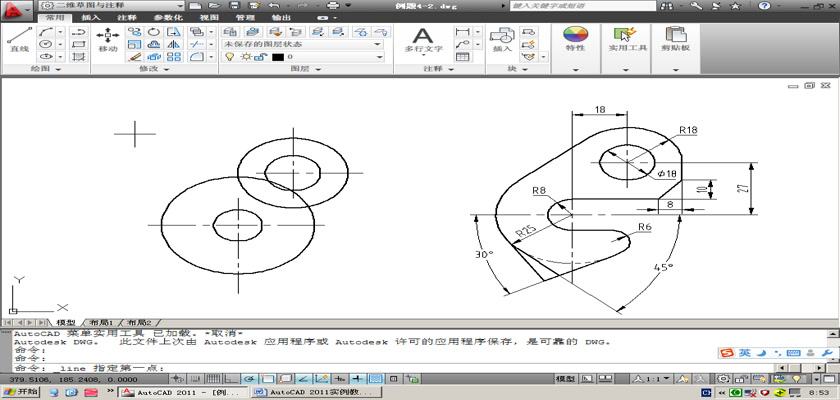The height and width of the screenshot is (400, 840).
Task: Expand the Modify (修改) panel
Action: tap(154, 69)
